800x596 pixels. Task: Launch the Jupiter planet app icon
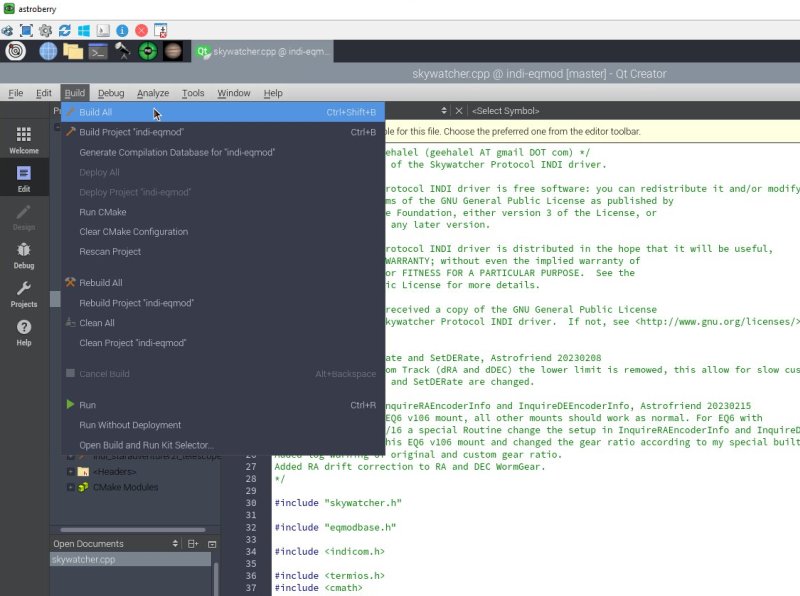tap(173, 51)
